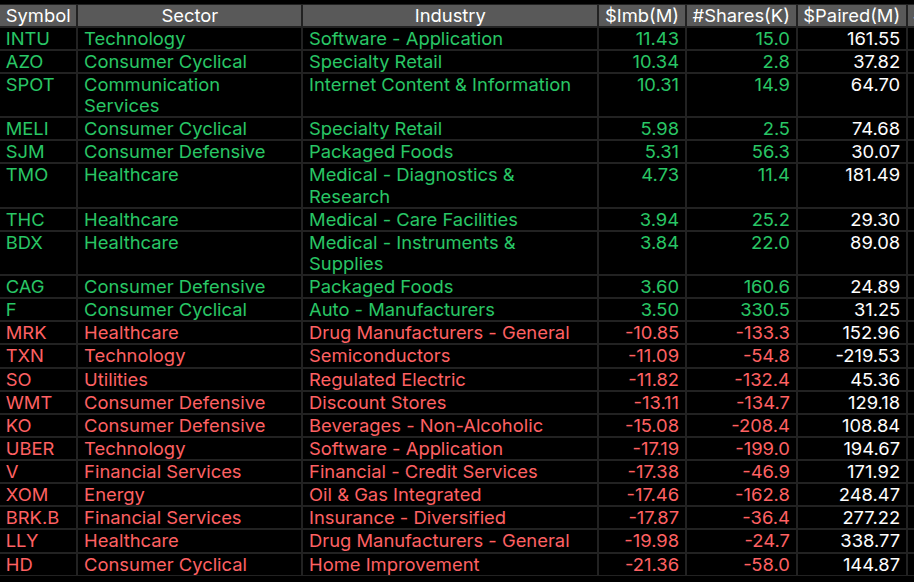
Task: Select the V symbol cell
Action: (x=38, y=472)
